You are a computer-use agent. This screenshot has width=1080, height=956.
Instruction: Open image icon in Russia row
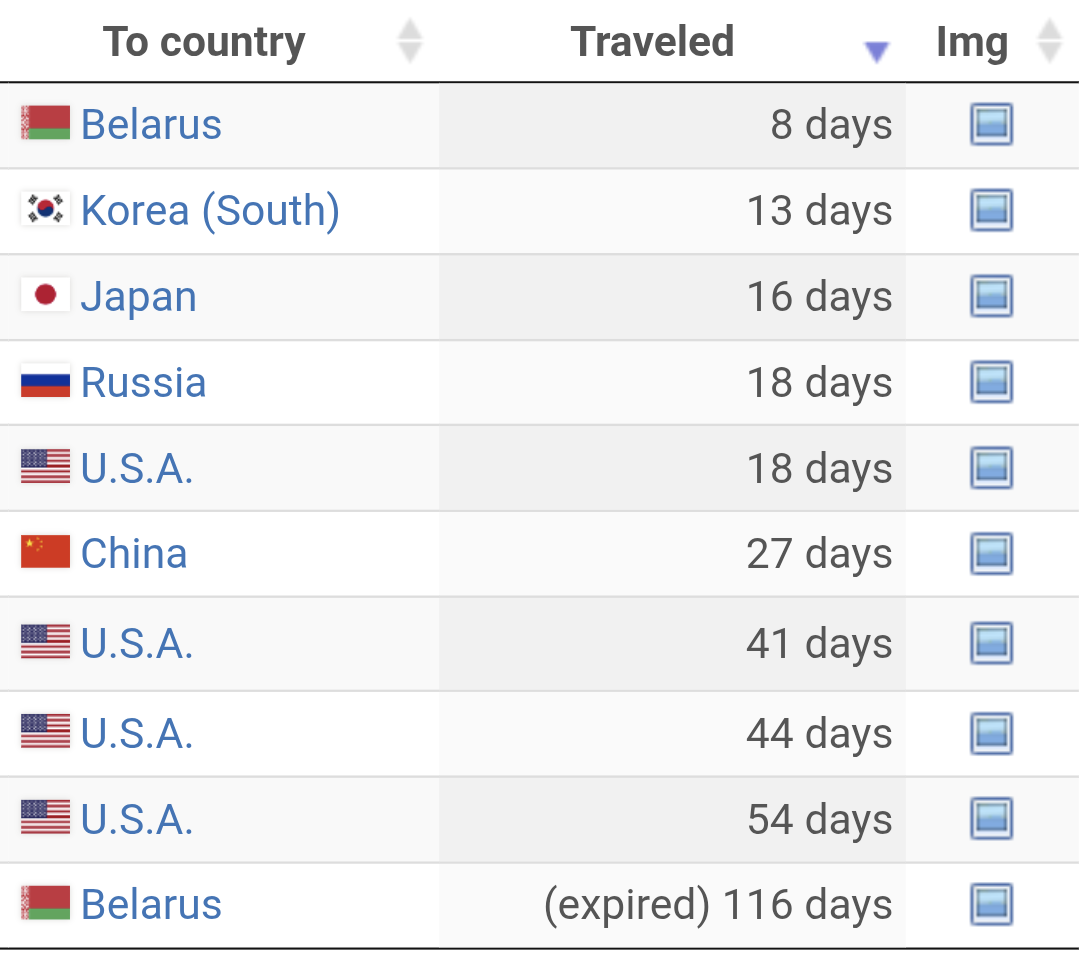point(991,383)
